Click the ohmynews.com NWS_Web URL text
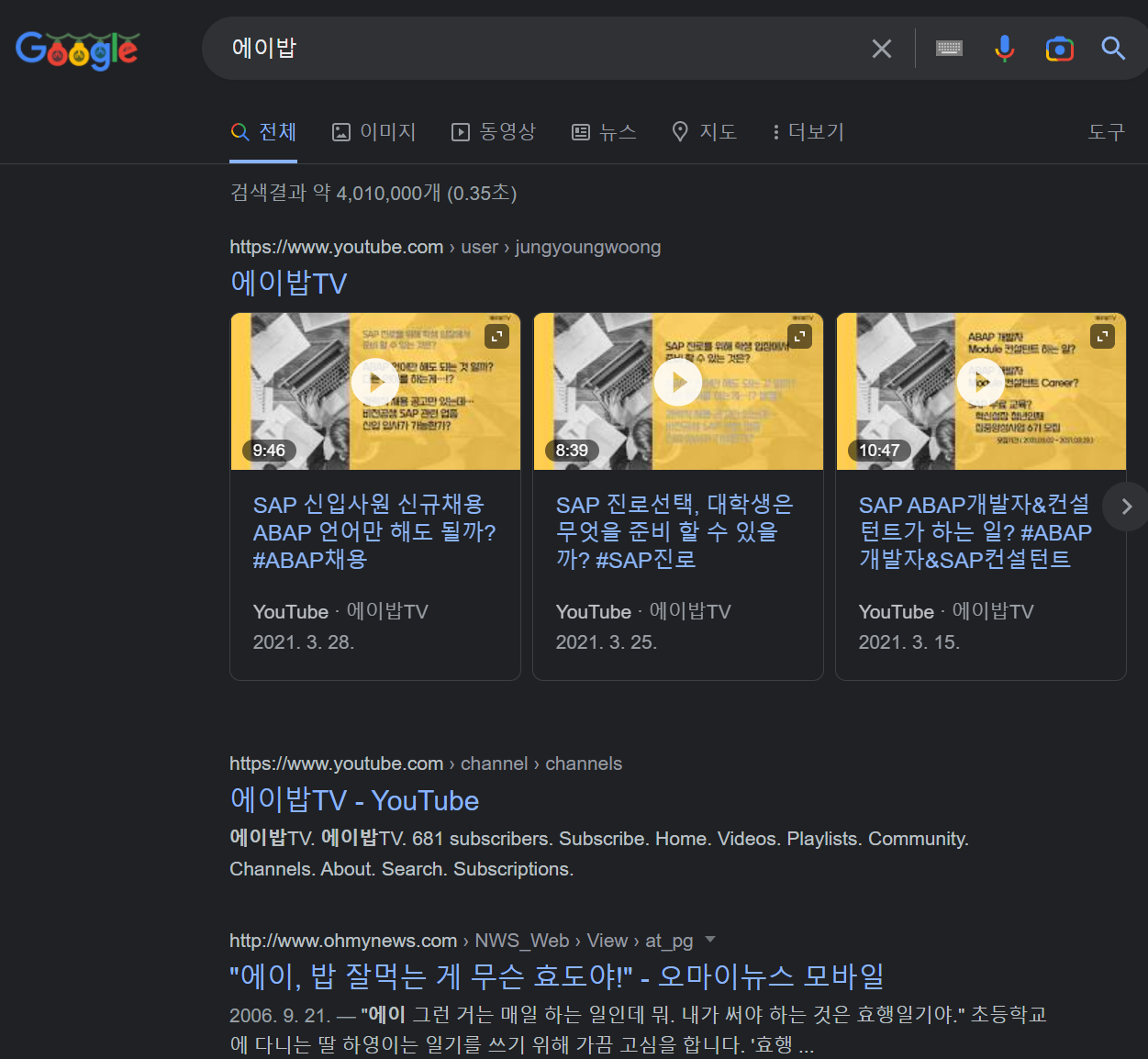 [462, 941]
